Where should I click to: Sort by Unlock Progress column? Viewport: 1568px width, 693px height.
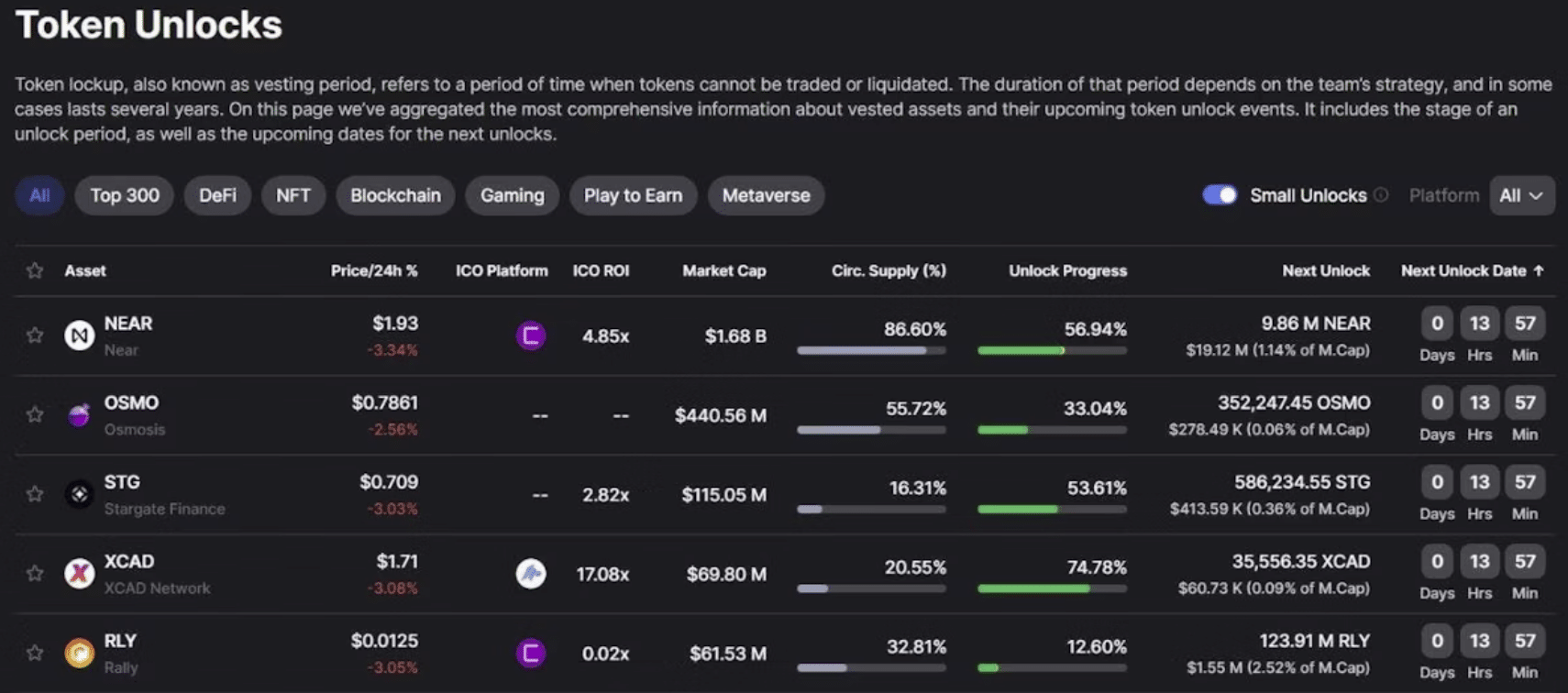point(1068,270)
